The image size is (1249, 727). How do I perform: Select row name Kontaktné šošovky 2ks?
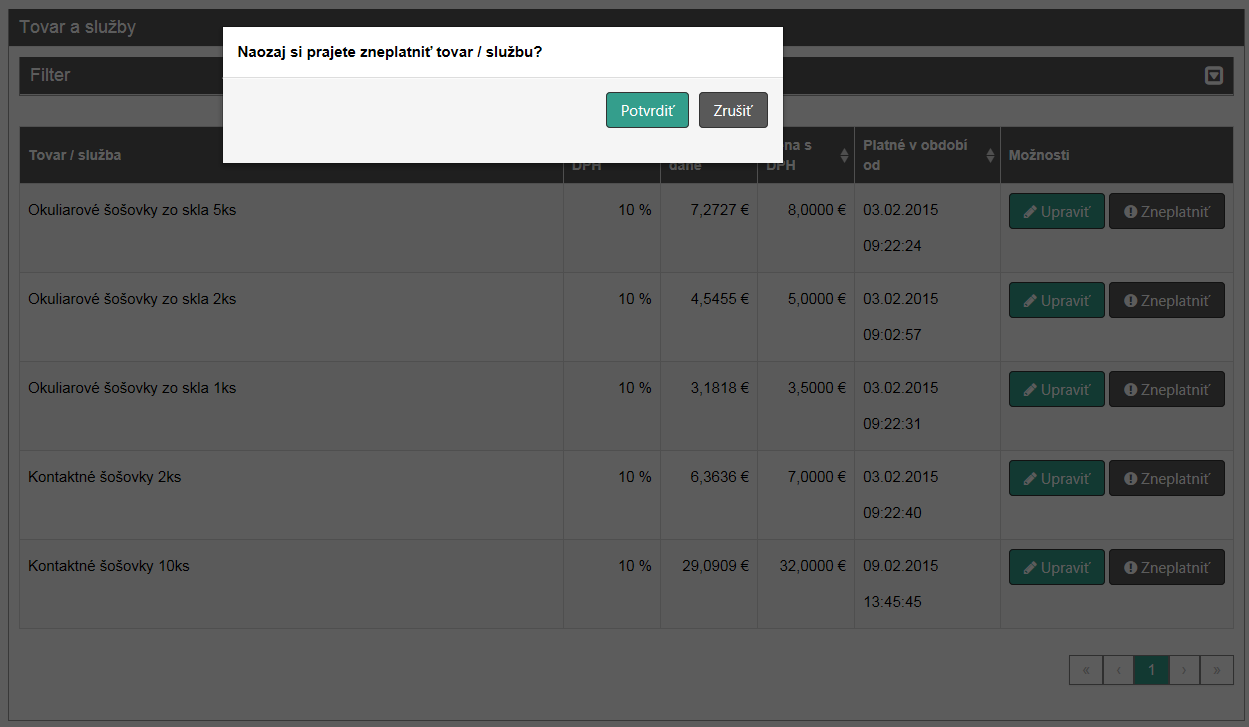105,477
